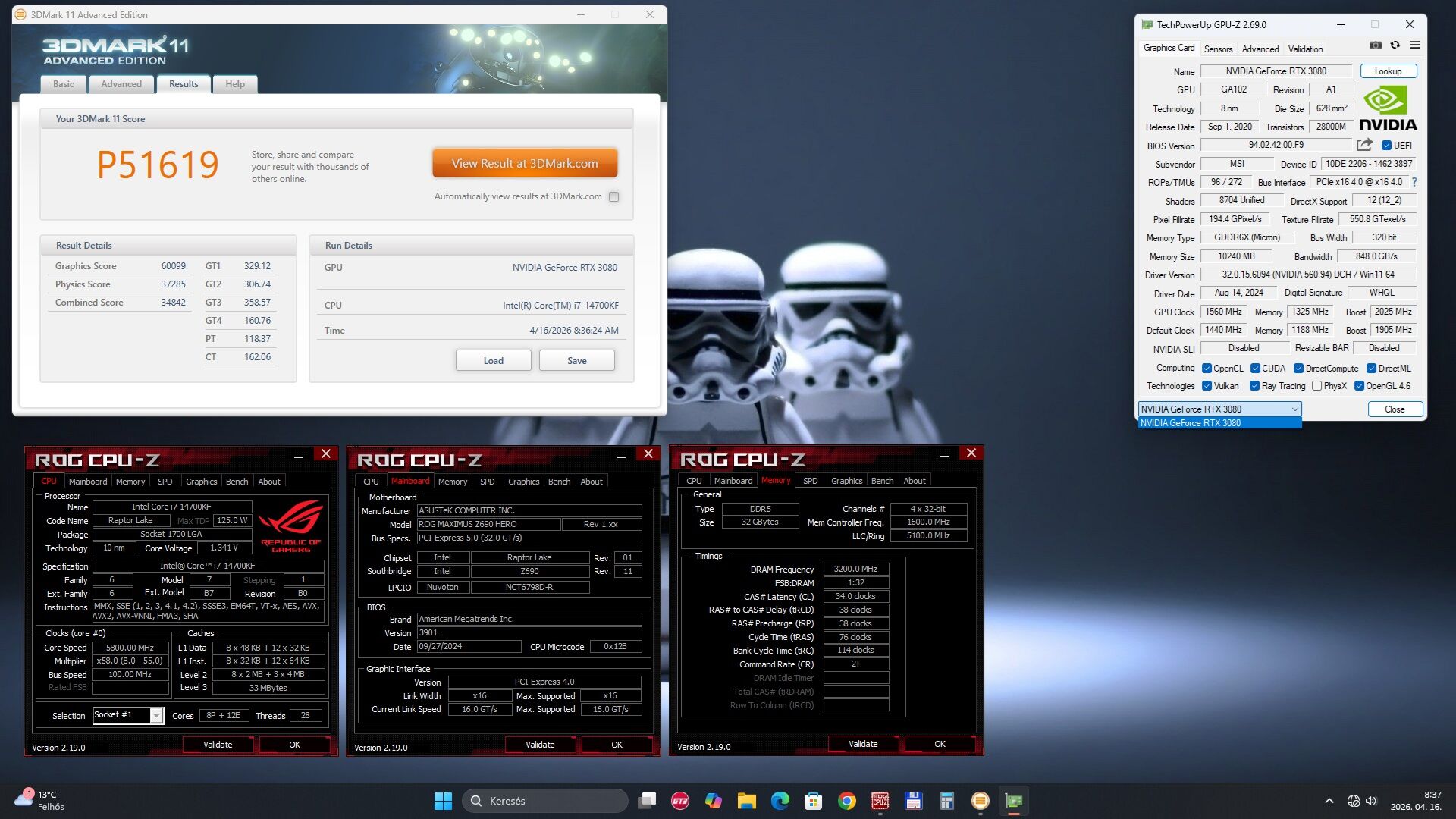Screen dimensions: 1456x819
Task: Toggle the UEFI checkbox
Action: [x=1386, y=146]
